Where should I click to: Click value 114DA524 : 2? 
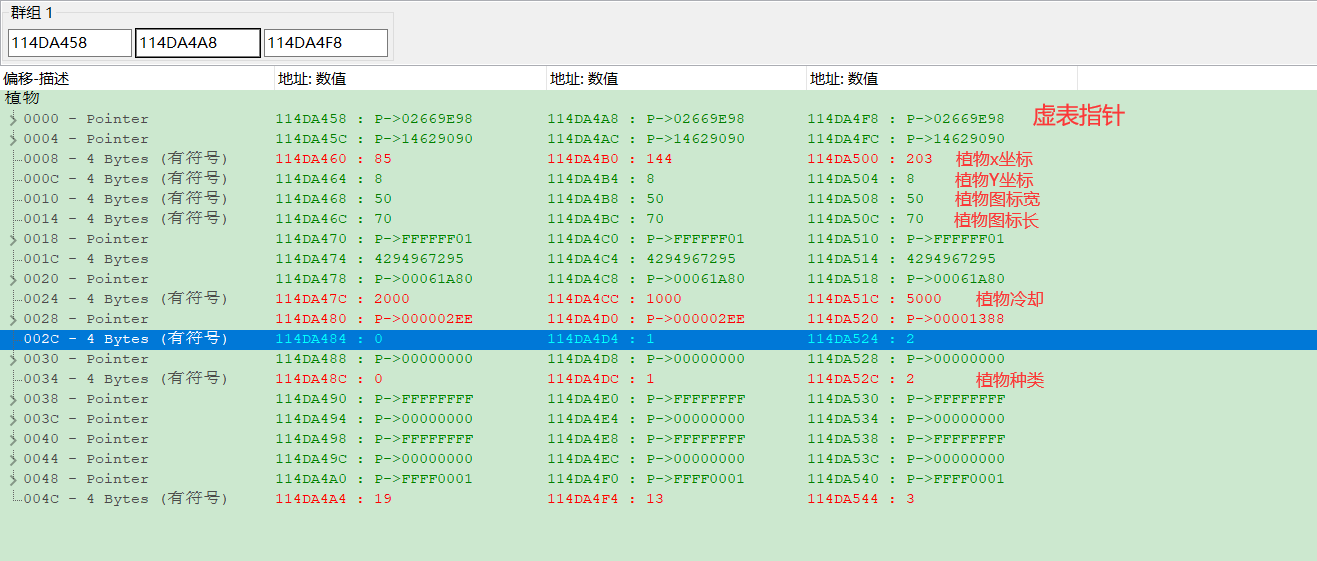pos(860,339)
